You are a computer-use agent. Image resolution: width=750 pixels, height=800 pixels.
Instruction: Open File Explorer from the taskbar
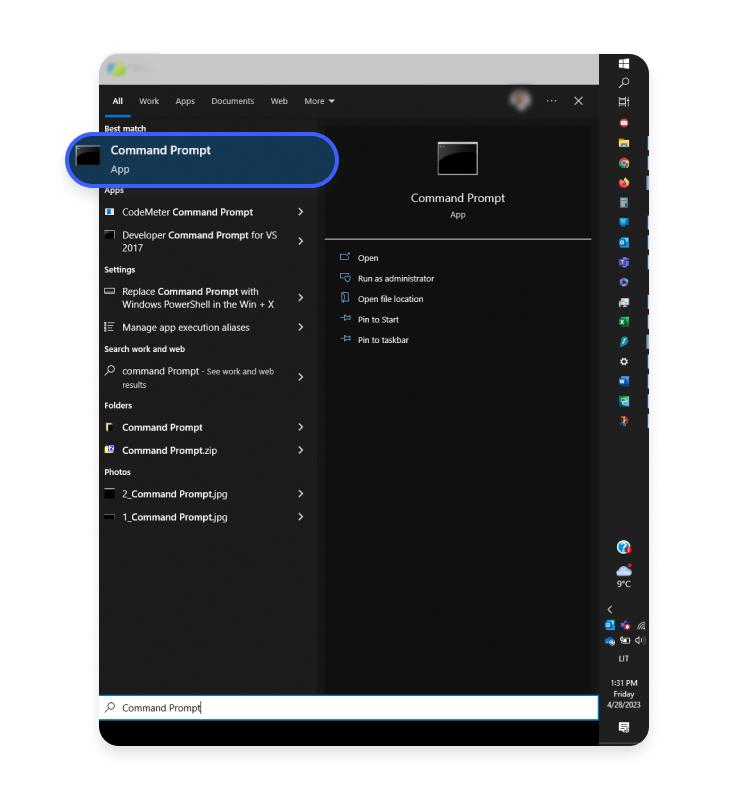(x=623, y=143)
